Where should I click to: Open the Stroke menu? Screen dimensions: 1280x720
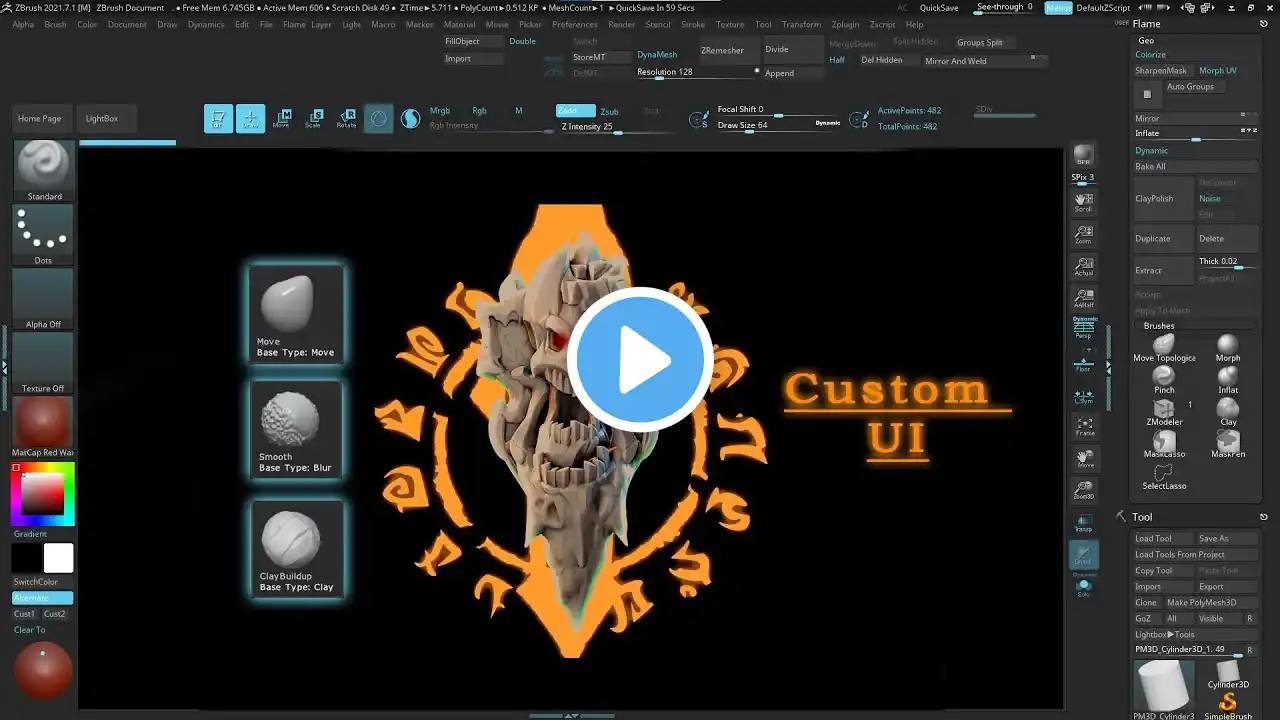pyautogui.click(x=693, y=24)
